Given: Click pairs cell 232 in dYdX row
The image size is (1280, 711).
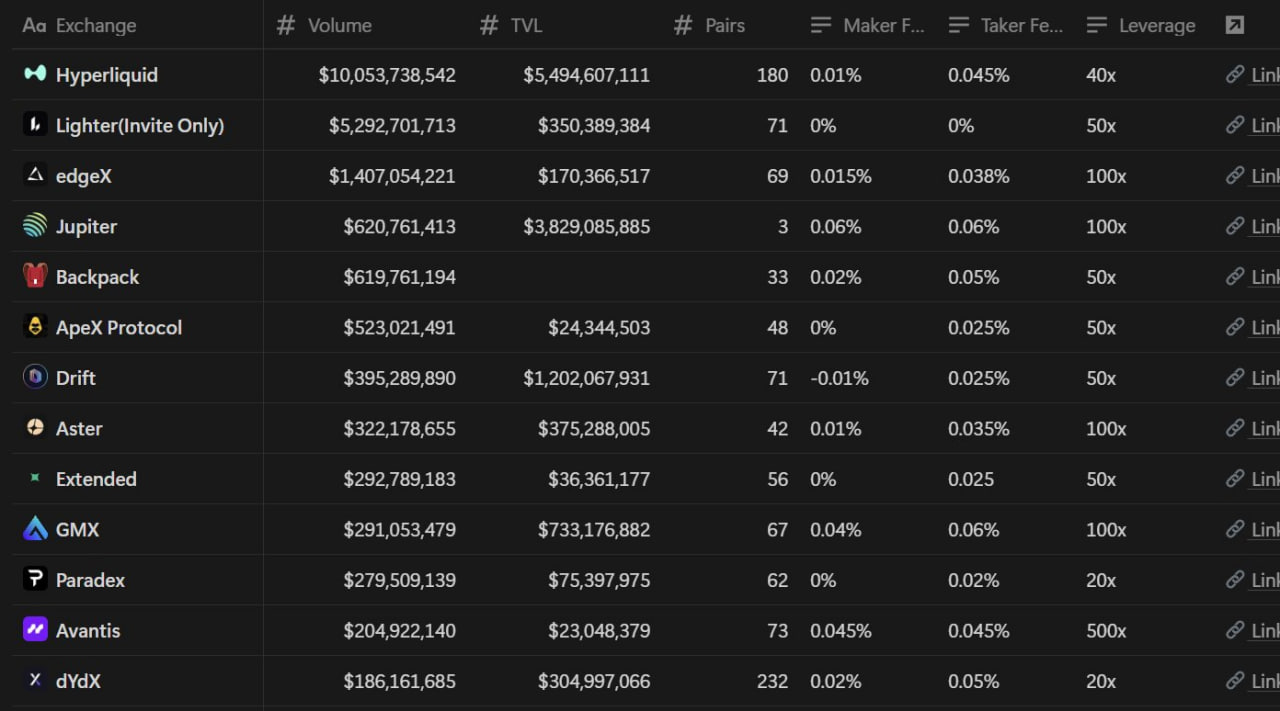Looking at the screenshot, I should click(772, 681).
